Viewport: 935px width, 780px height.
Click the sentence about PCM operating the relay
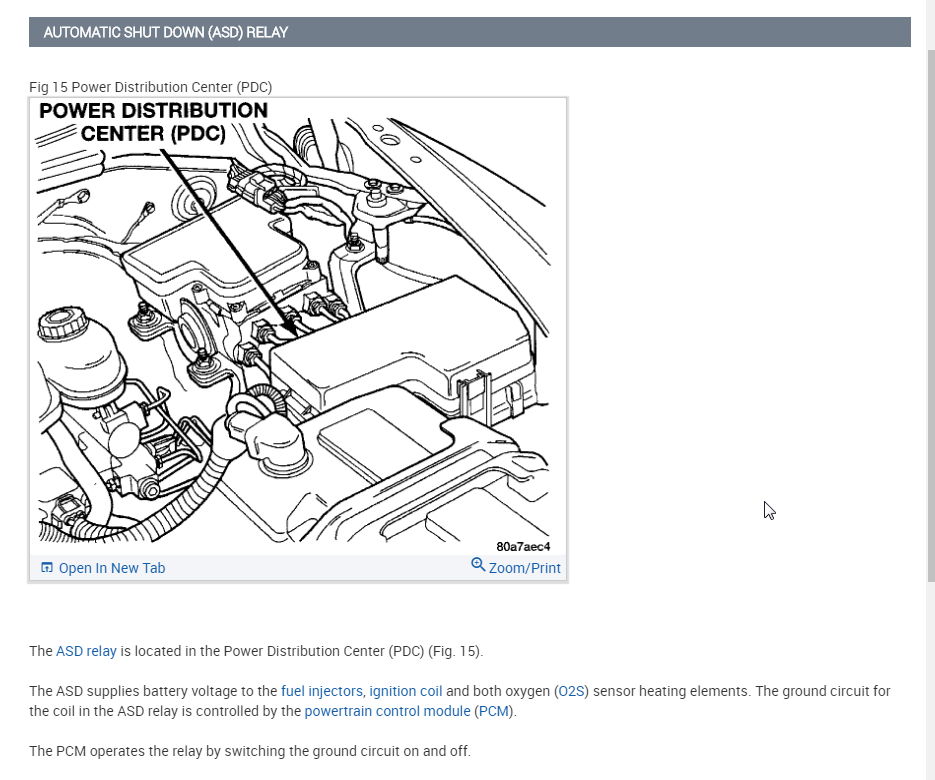click(250, 751)
